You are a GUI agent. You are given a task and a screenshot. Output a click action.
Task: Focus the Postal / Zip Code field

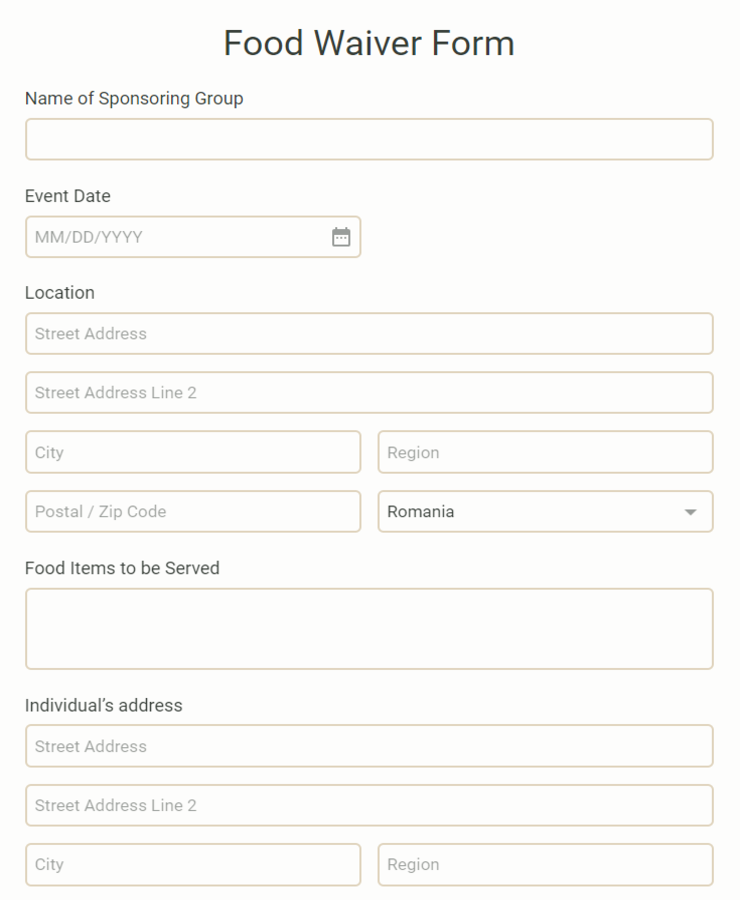click(x=193, y=511)
